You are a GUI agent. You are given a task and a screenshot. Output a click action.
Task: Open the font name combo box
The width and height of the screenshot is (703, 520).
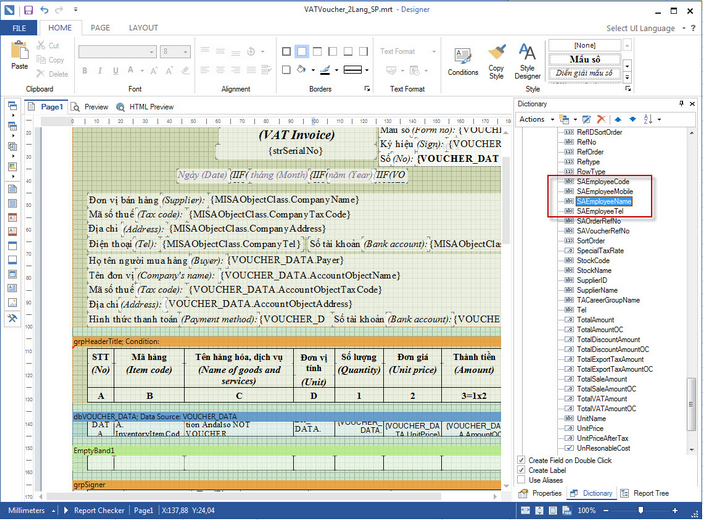point(117,52)
